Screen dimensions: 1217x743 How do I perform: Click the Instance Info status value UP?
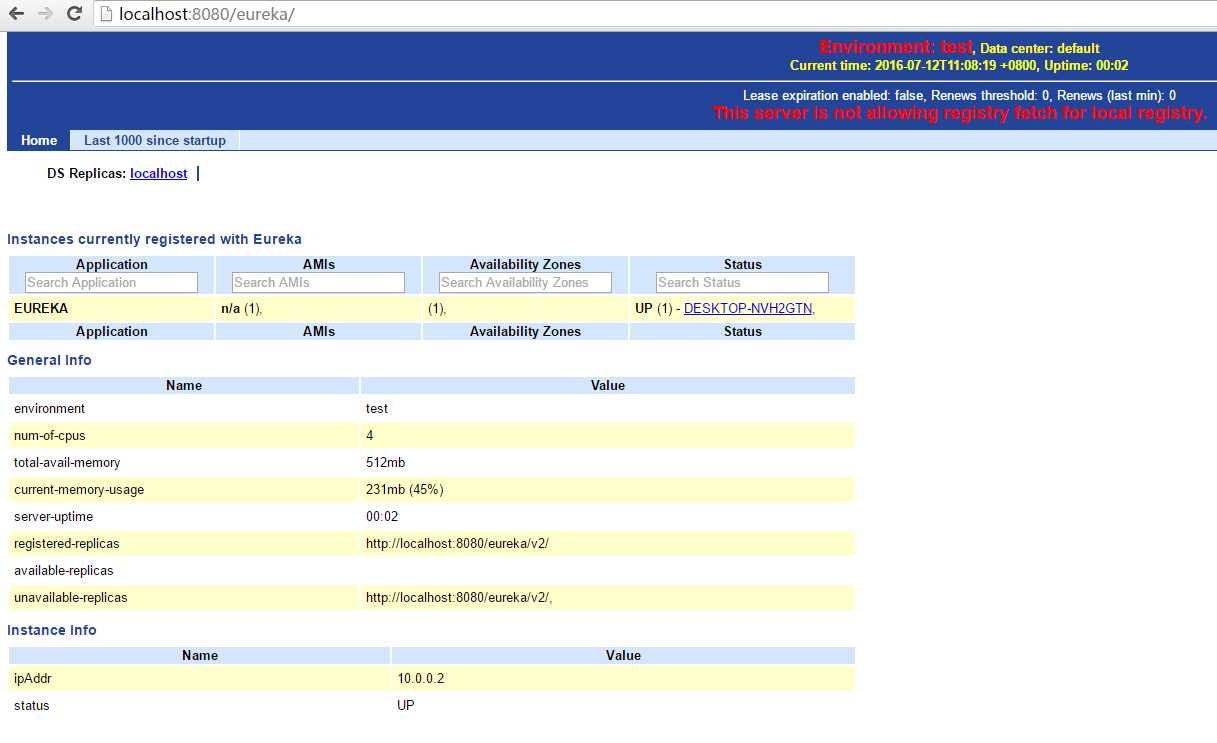(406, 705)
